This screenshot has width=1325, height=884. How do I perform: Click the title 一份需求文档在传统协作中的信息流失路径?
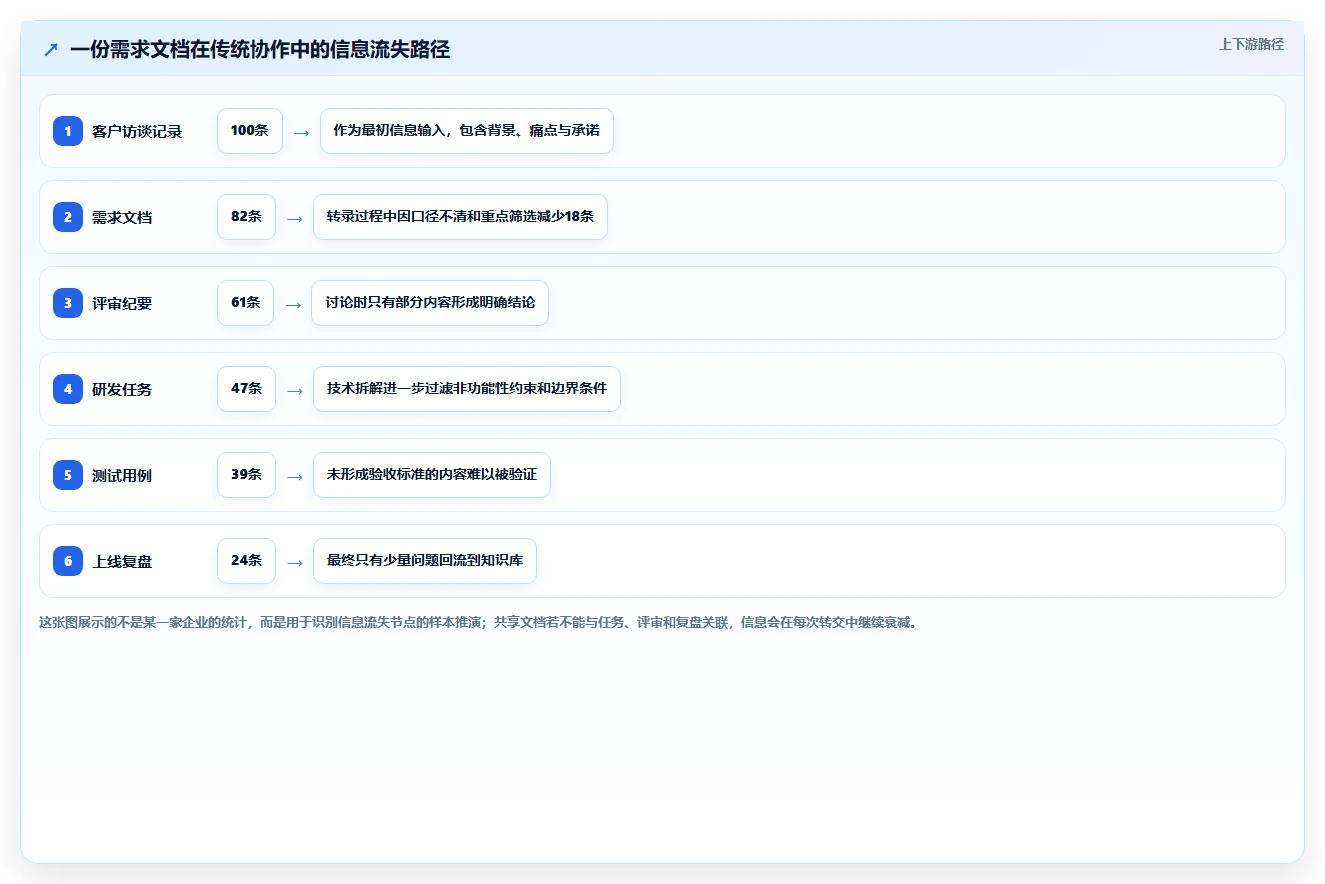click(260, 49)
